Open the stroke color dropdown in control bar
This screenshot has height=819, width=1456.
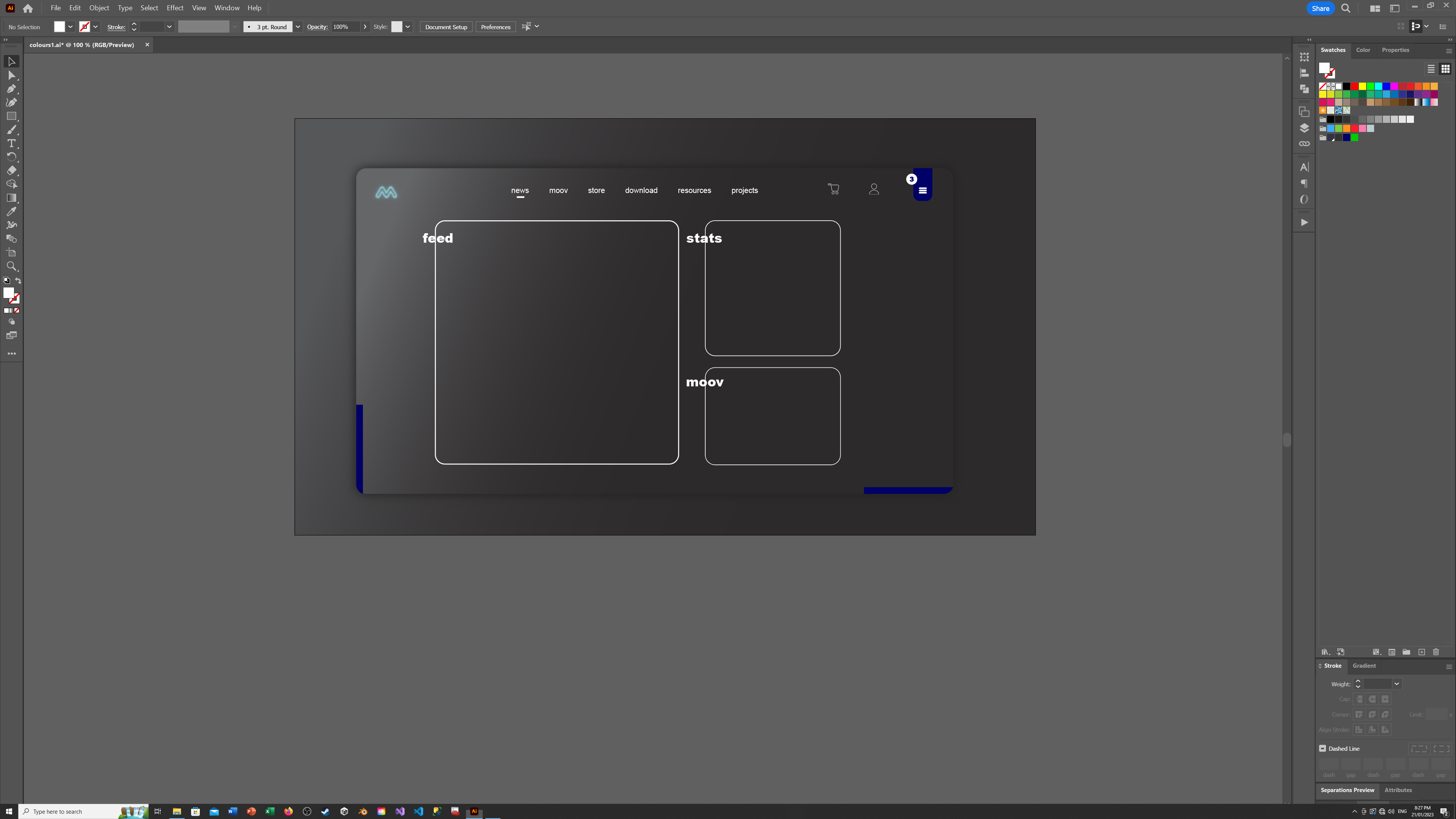pyautogui.click(x=96, y=27)
